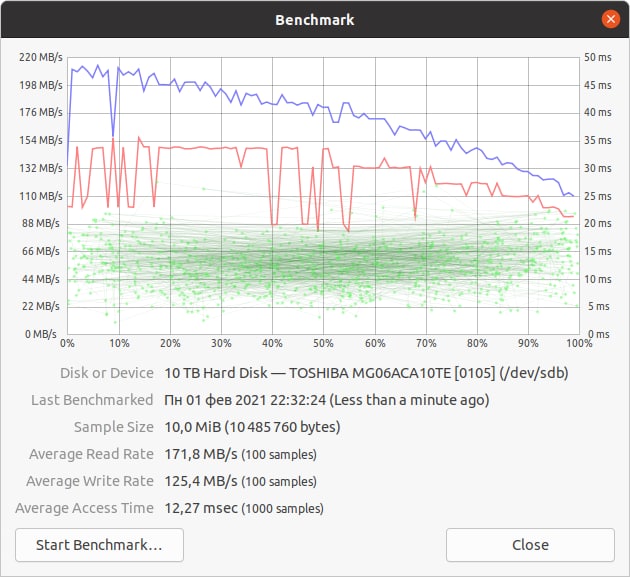The width and height of the screenshot is (630, 577).
Task: Click the '171,8 MB/s' read rate value
Action: click(201, 454)
